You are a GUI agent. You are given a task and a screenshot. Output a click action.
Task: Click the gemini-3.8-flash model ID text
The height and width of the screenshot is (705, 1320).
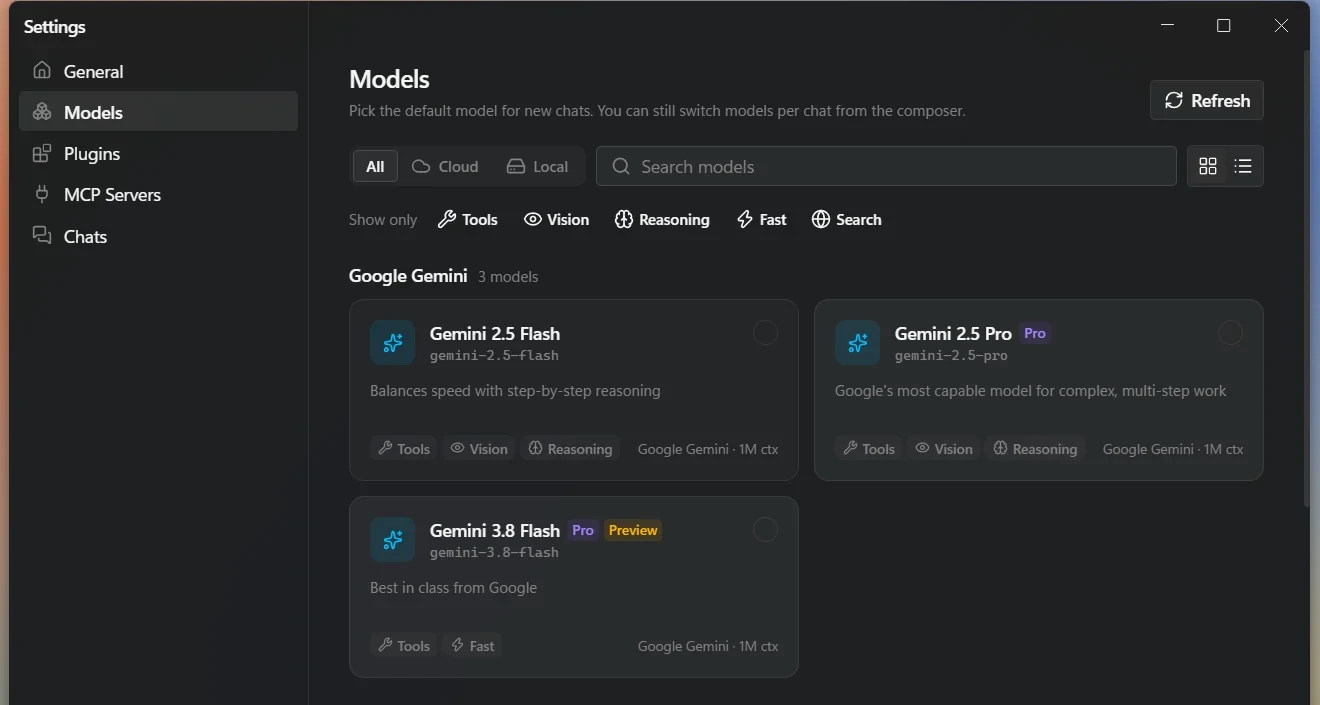click(494, 552)
